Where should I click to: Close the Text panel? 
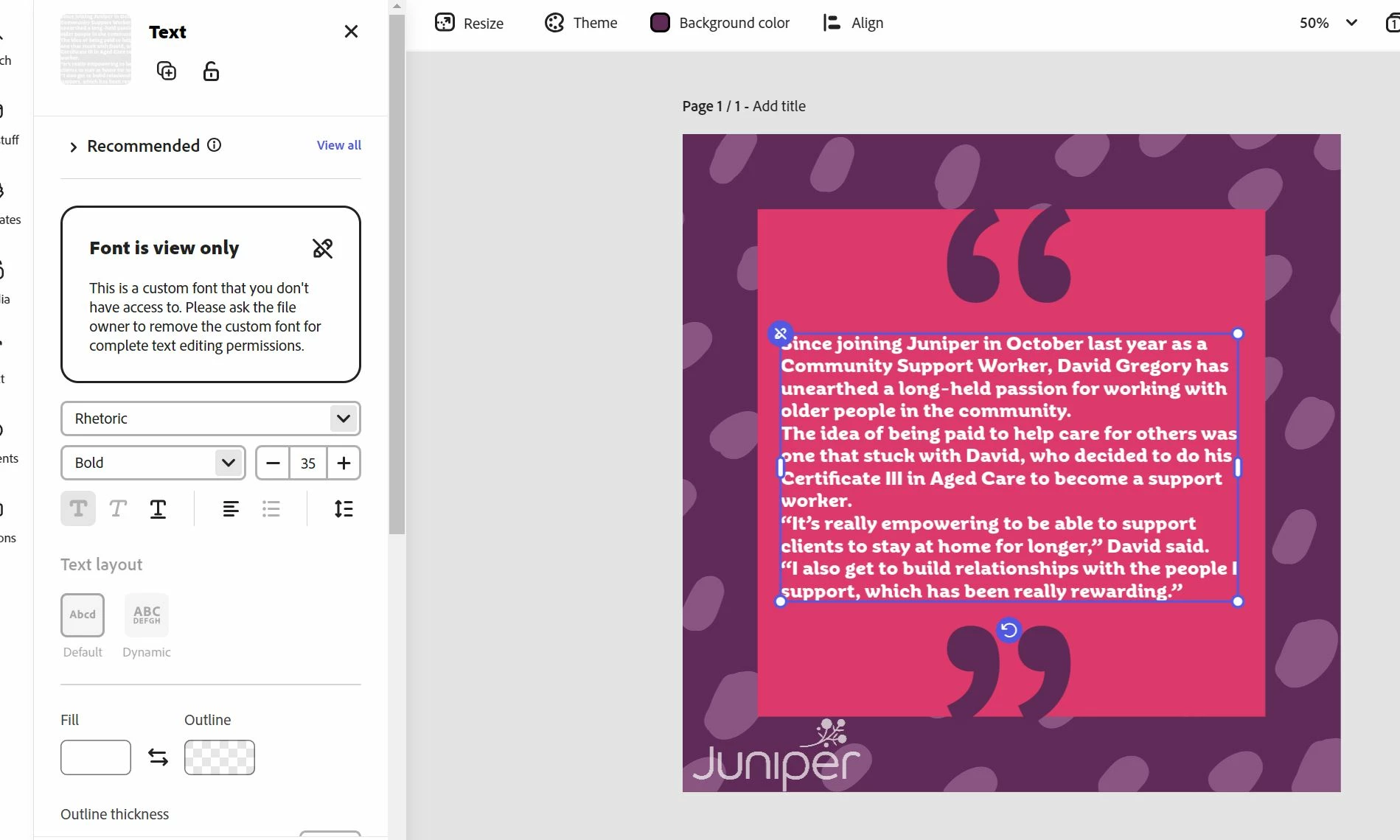(351, 32)
